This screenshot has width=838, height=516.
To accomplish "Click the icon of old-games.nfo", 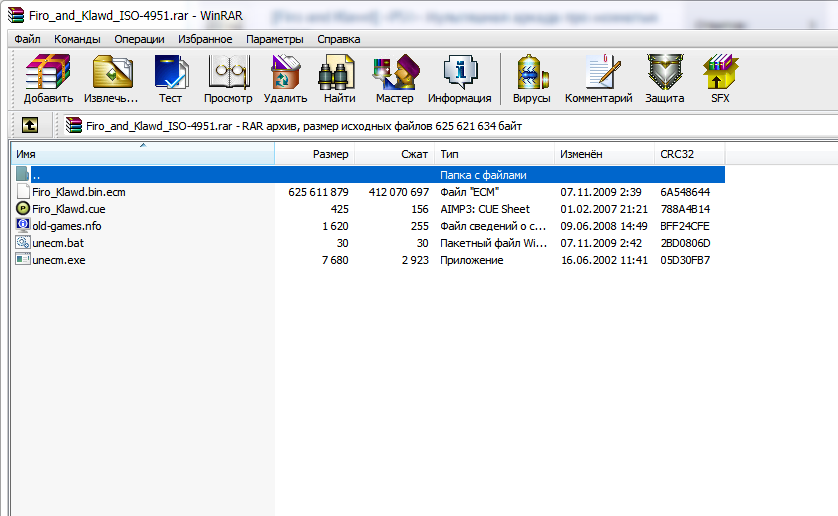I will [x=22, y=225].
